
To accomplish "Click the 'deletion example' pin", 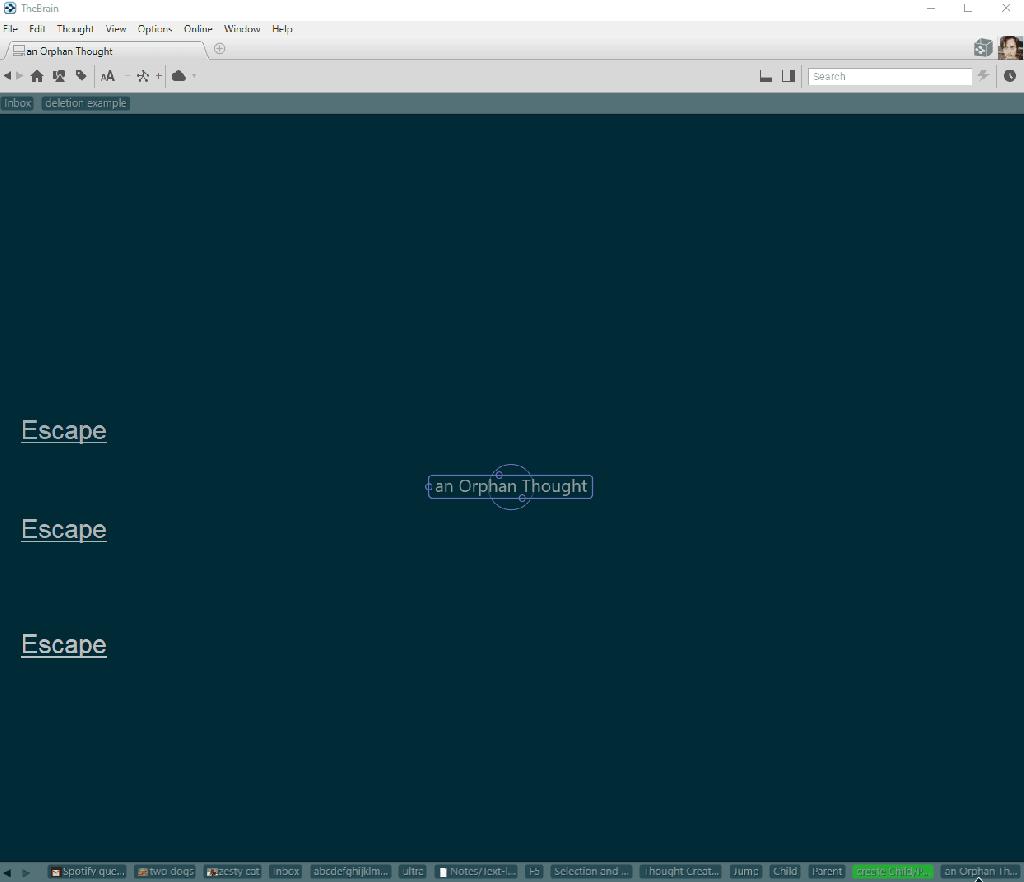I will coord(86,103).
